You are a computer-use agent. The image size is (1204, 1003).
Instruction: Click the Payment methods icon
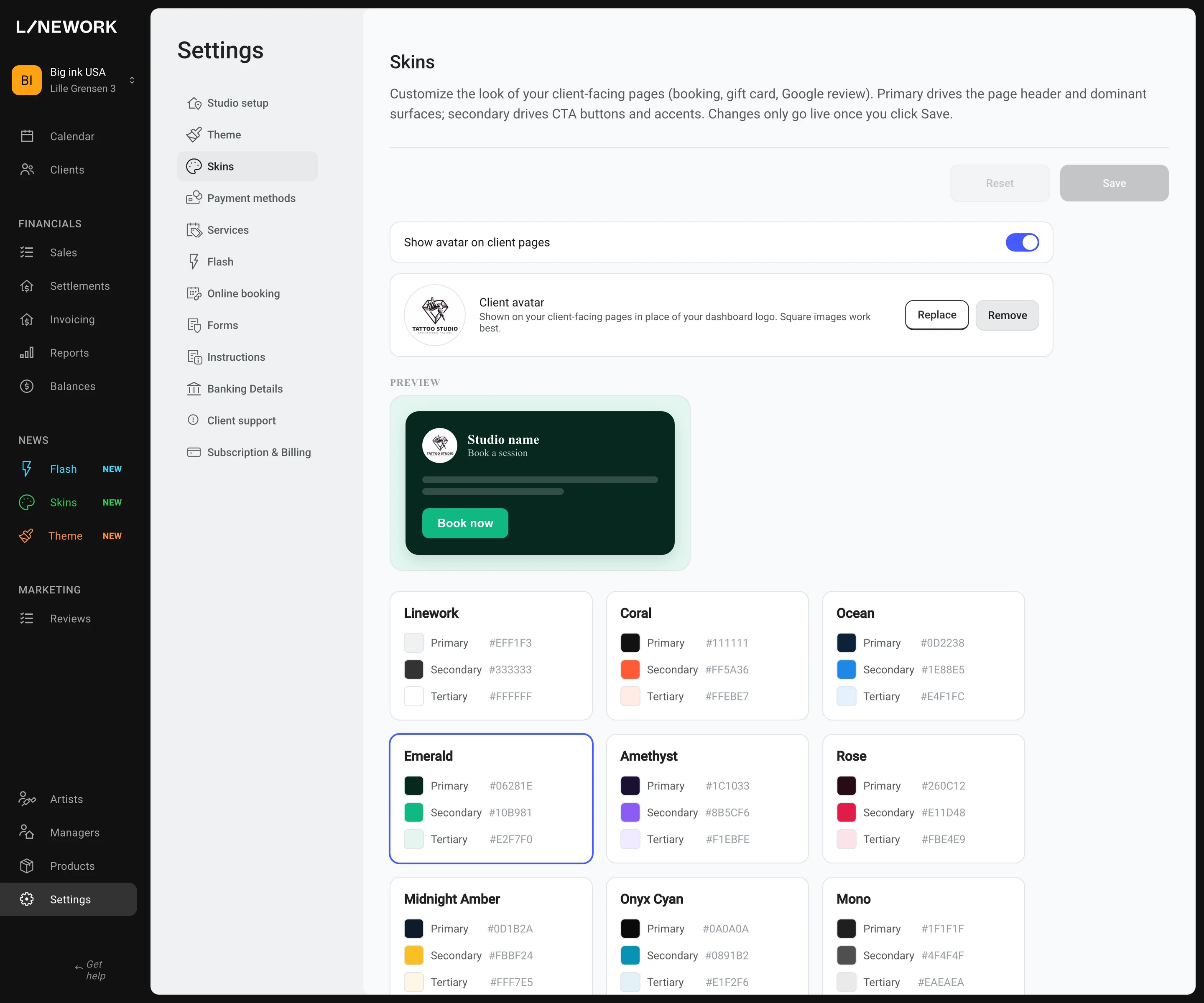pyautogui.click(x=194, y=199)
